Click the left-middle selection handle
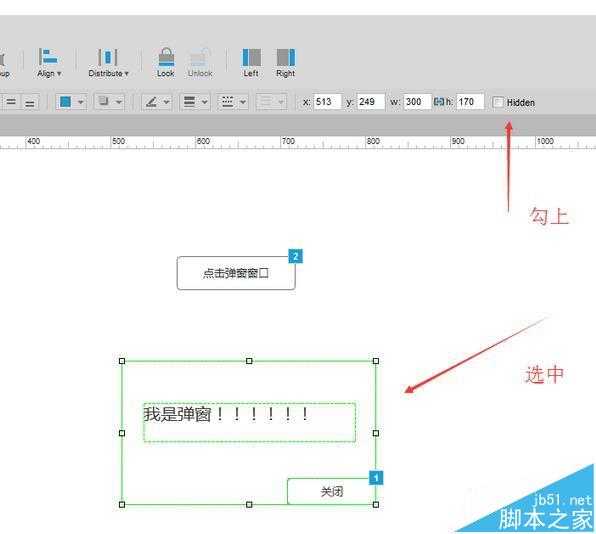This screenshot has height=534, width=596. [x=122, y=433]
